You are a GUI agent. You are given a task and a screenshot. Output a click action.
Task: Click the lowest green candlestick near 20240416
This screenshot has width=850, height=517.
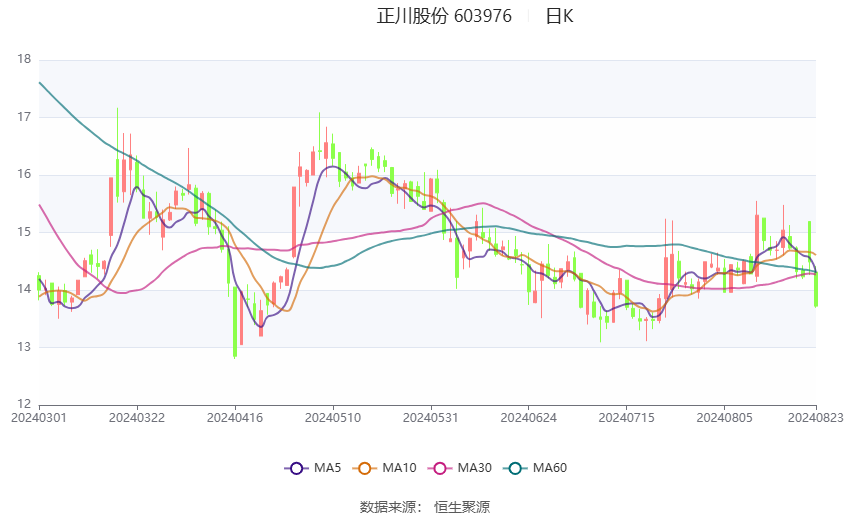coord(235,322)
